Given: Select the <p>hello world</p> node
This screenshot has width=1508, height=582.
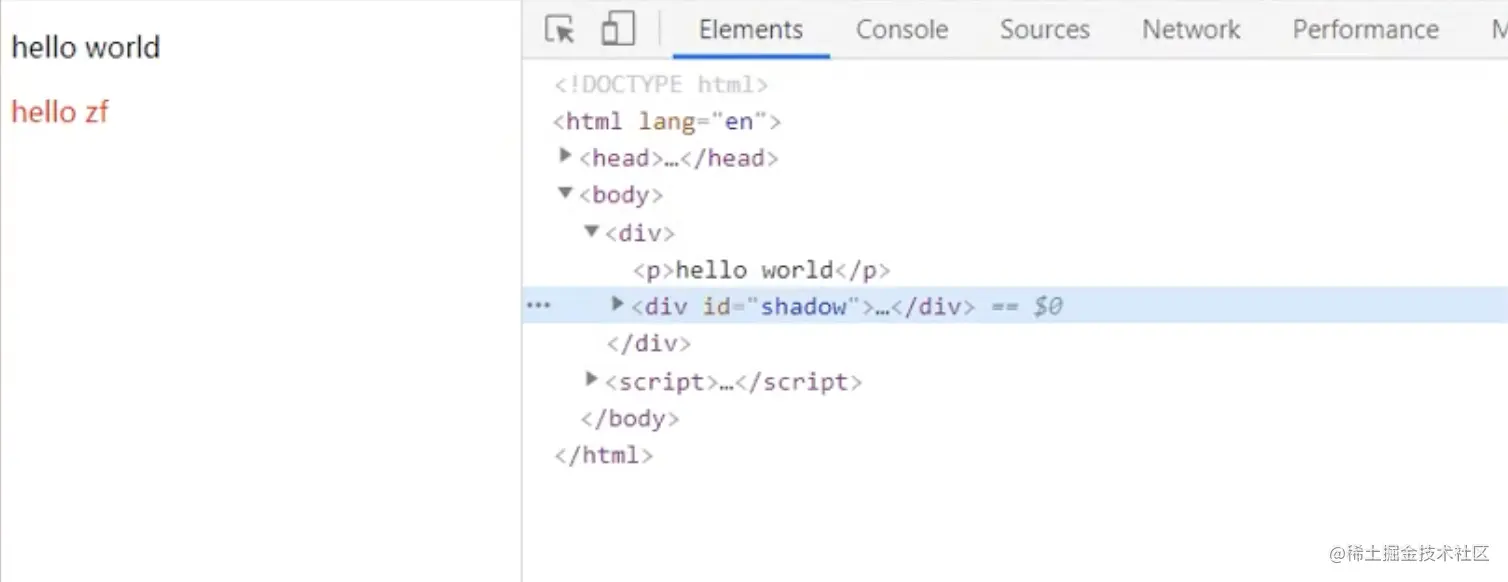Looking at the screenshot, I should click(761, 270).
